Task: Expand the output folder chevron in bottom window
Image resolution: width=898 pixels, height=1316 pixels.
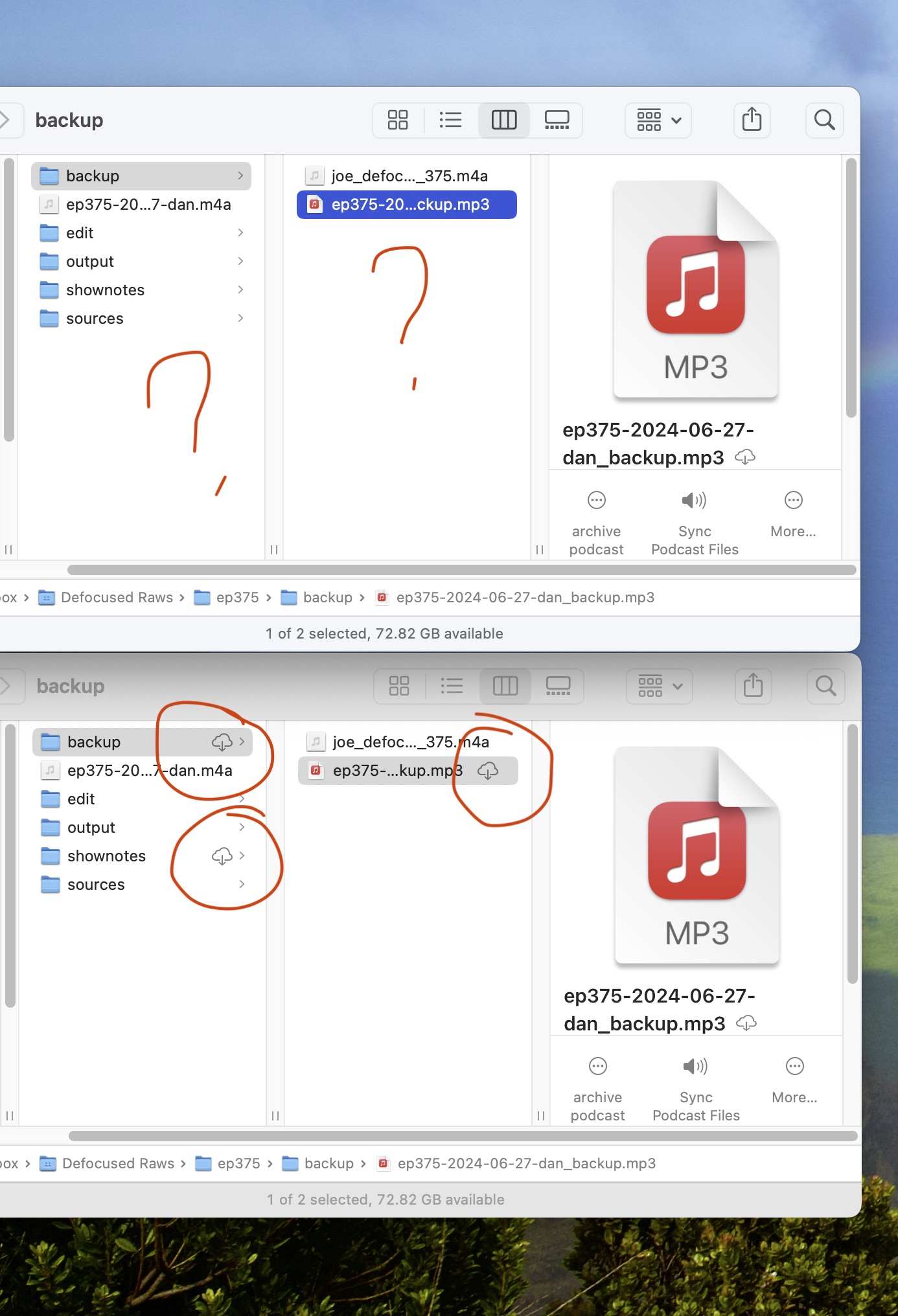Action: [242, 827]
